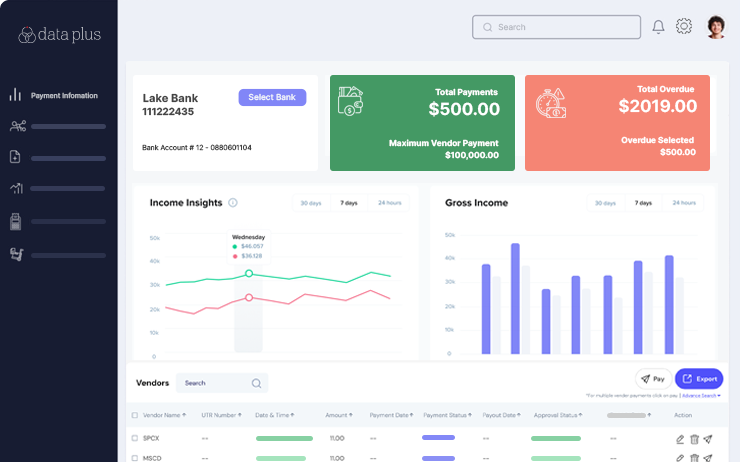
Task: Click the Lake Bank heading
Action: coord(170,98)
